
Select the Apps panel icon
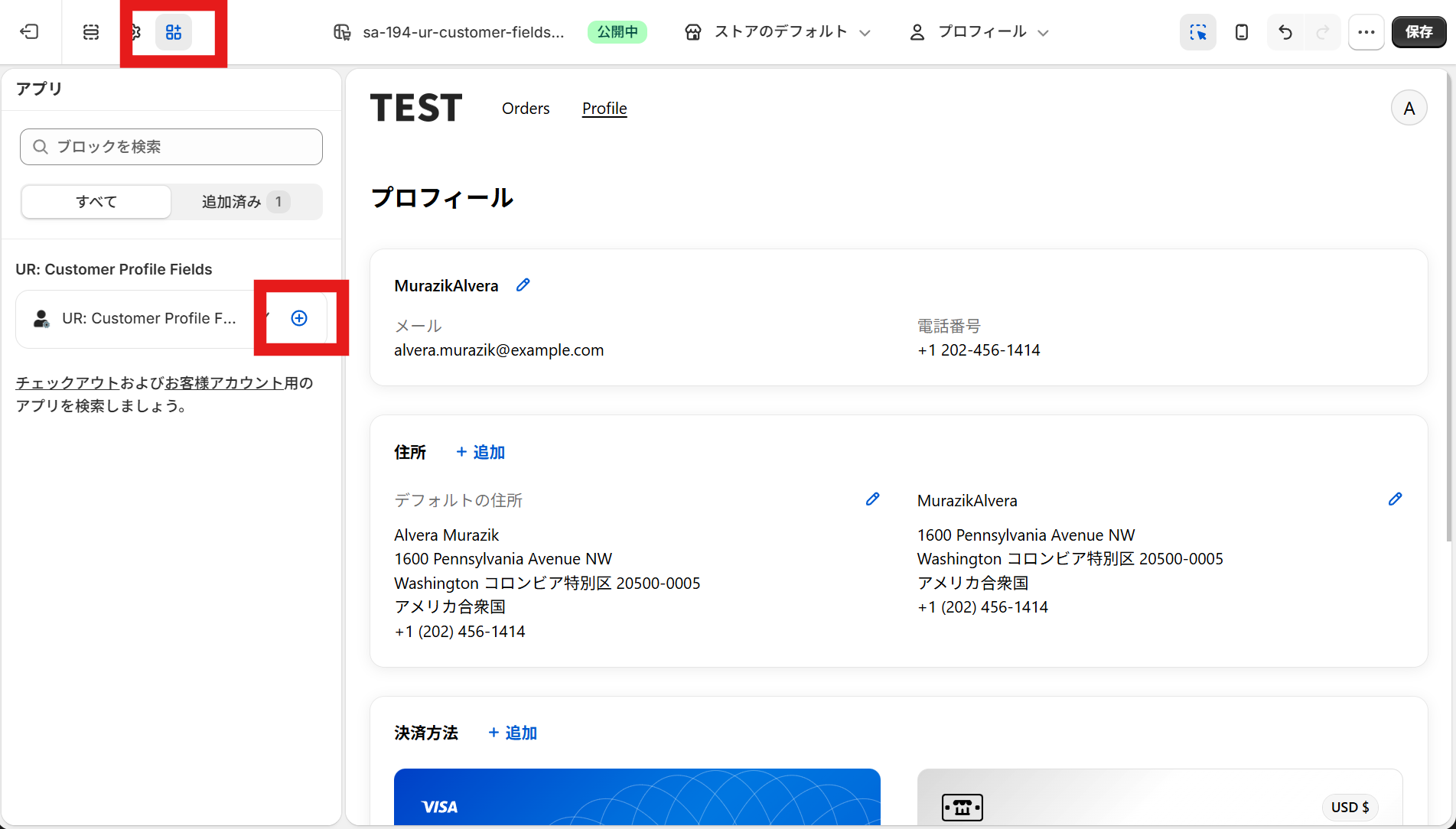[174, 32]
